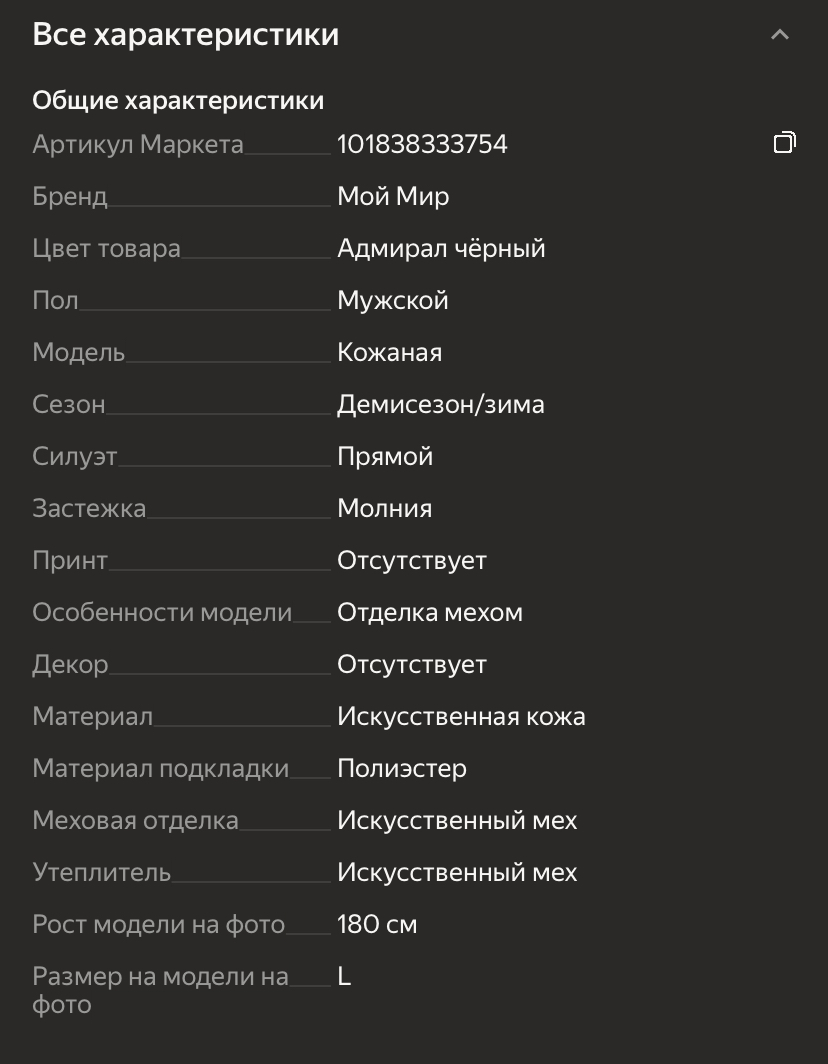Click the model height value "180 см"
The height and width of the screenshot is (1064, 828).
pyautogui.click(x=377, y=925)
